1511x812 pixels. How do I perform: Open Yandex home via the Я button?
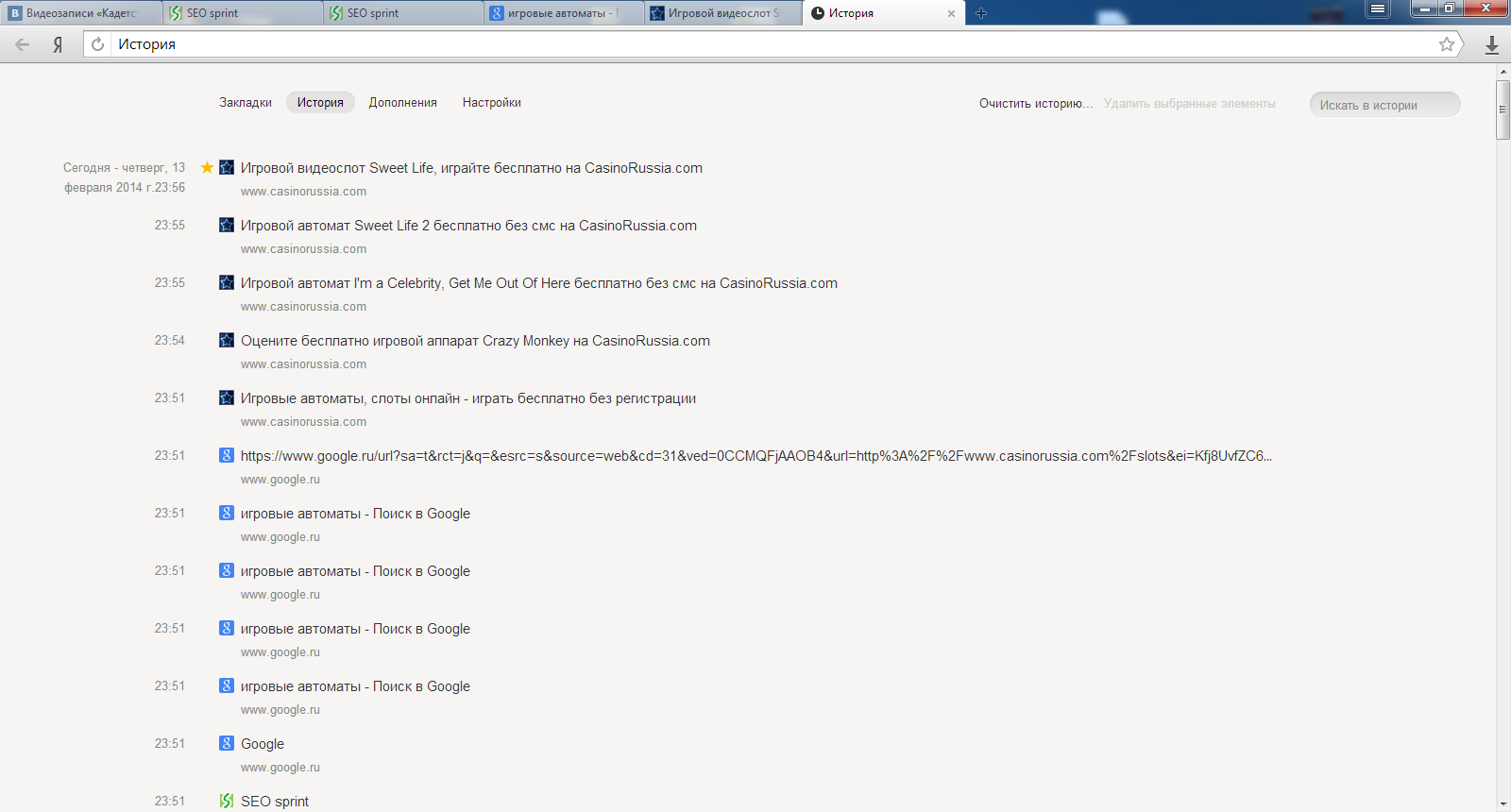[58, 44]
